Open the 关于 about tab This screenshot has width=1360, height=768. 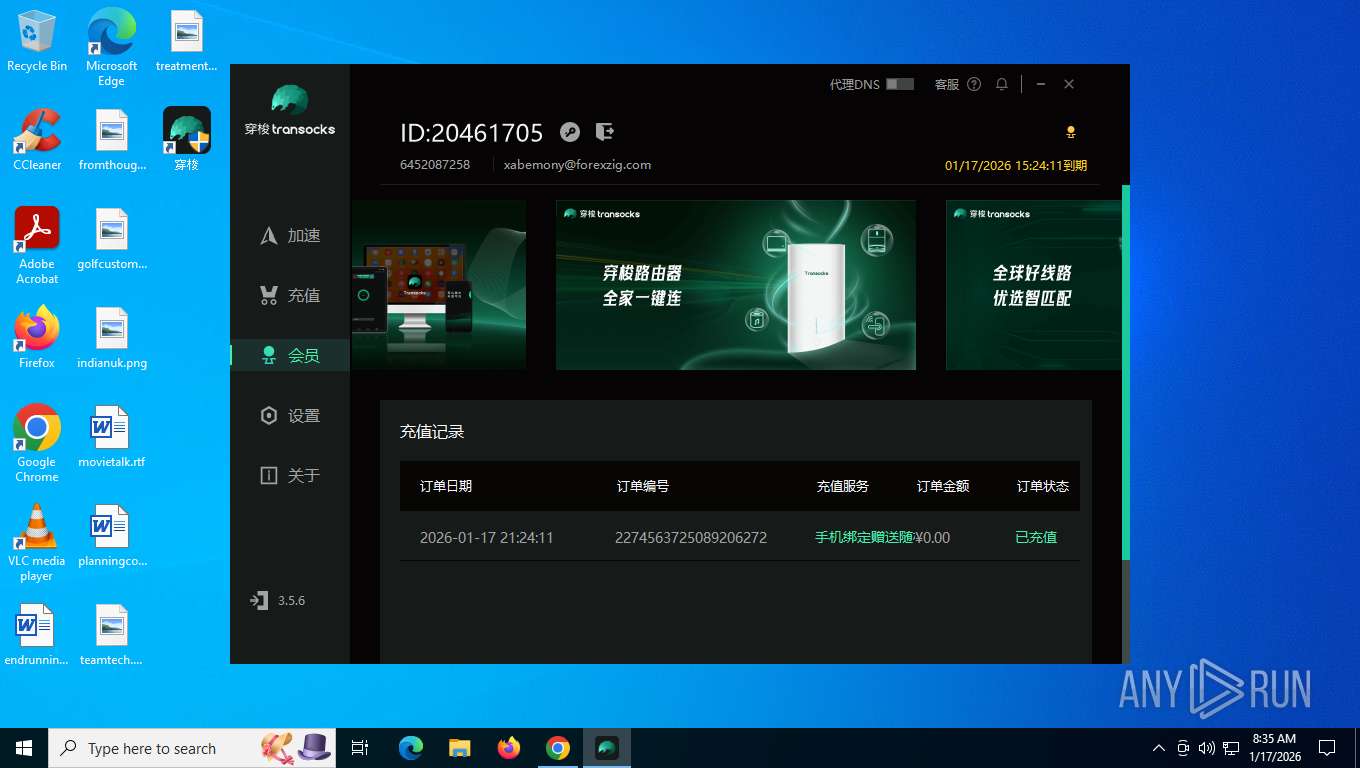click(290, 475)
